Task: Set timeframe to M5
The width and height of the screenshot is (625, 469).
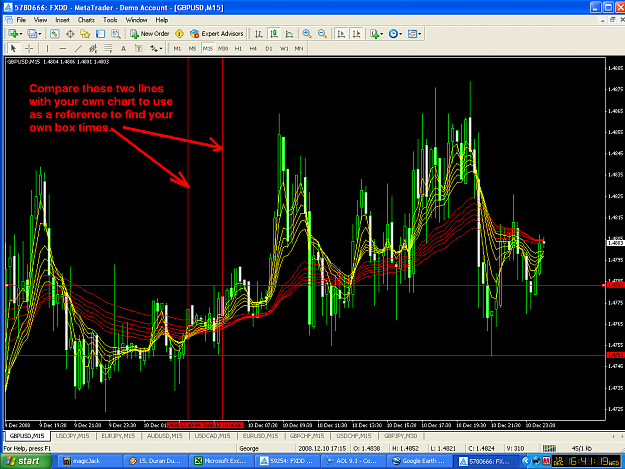Action: click(192, 49)
